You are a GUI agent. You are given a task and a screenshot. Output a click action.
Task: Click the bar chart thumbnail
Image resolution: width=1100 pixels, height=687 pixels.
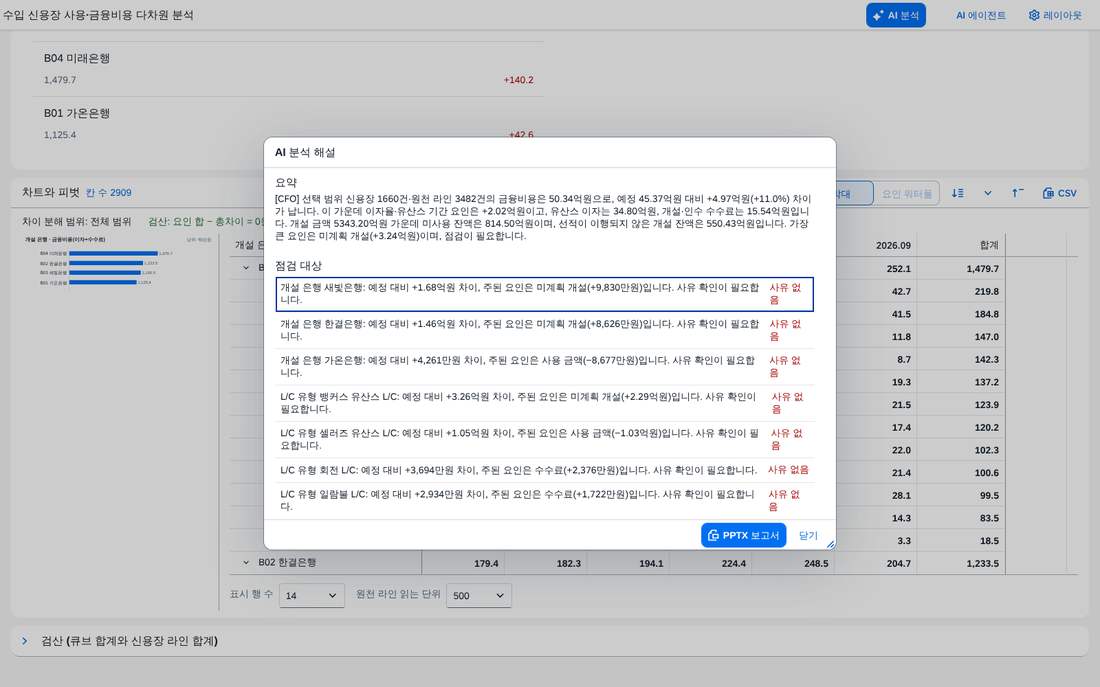click(119, 261)
